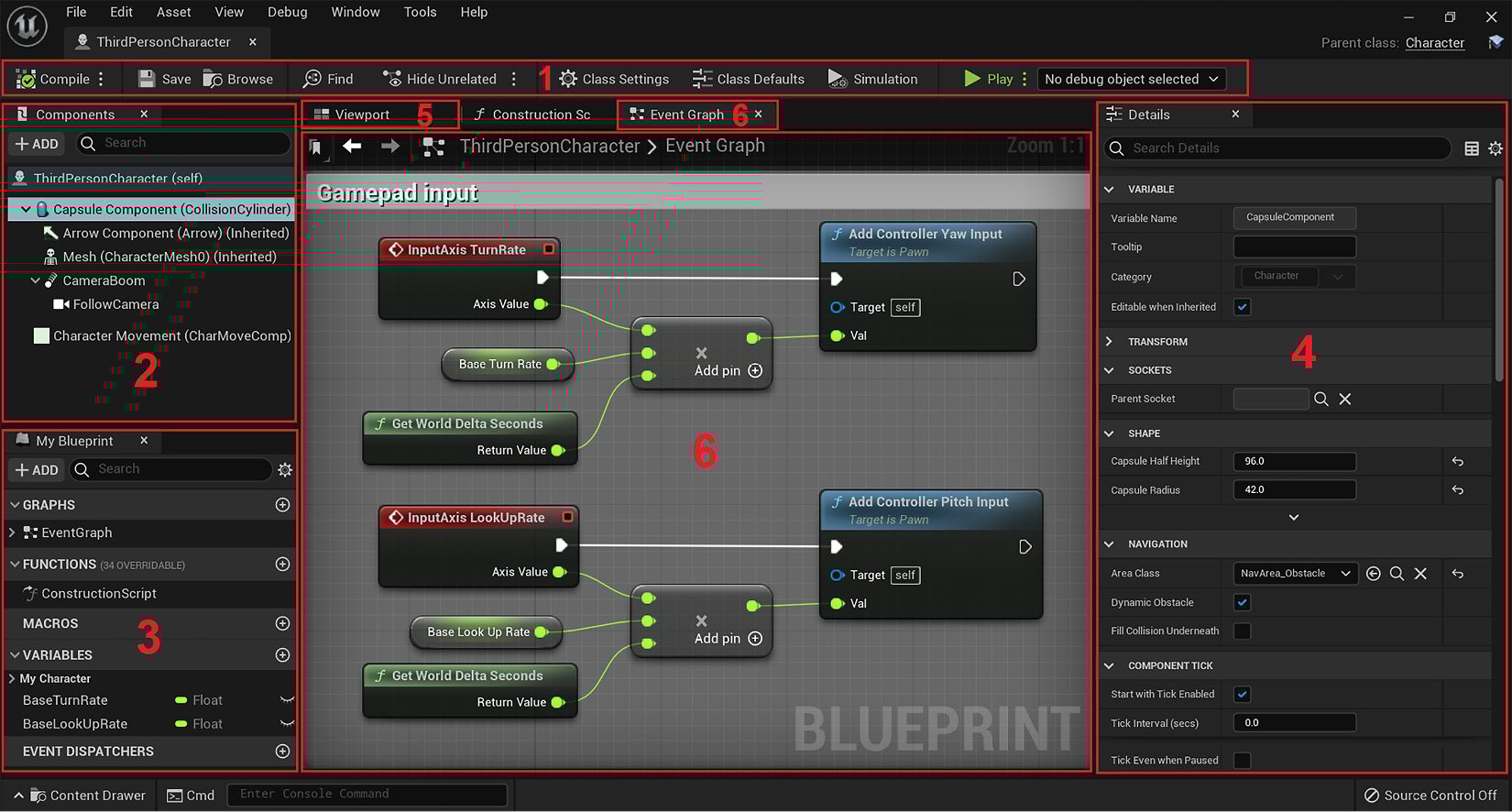Open the Asset menu
Viewport: 1512px width, 812px height.
point(173,12)
